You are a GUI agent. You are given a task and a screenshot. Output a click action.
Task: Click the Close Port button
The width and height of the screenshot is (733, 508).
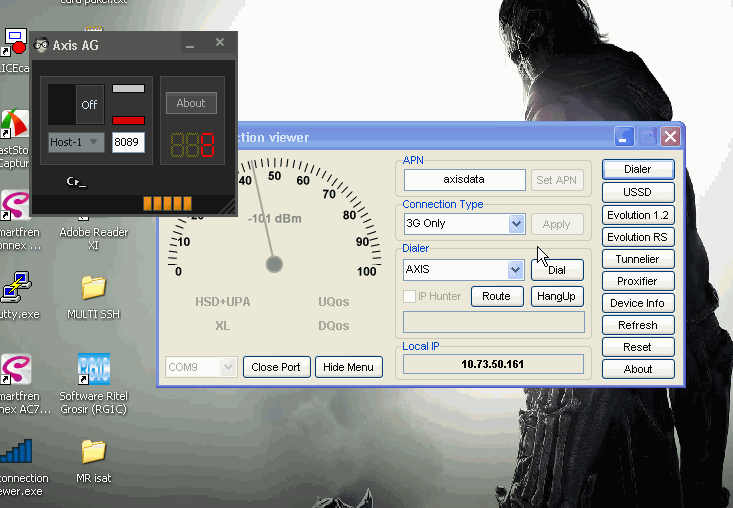(x=276, y=367)
